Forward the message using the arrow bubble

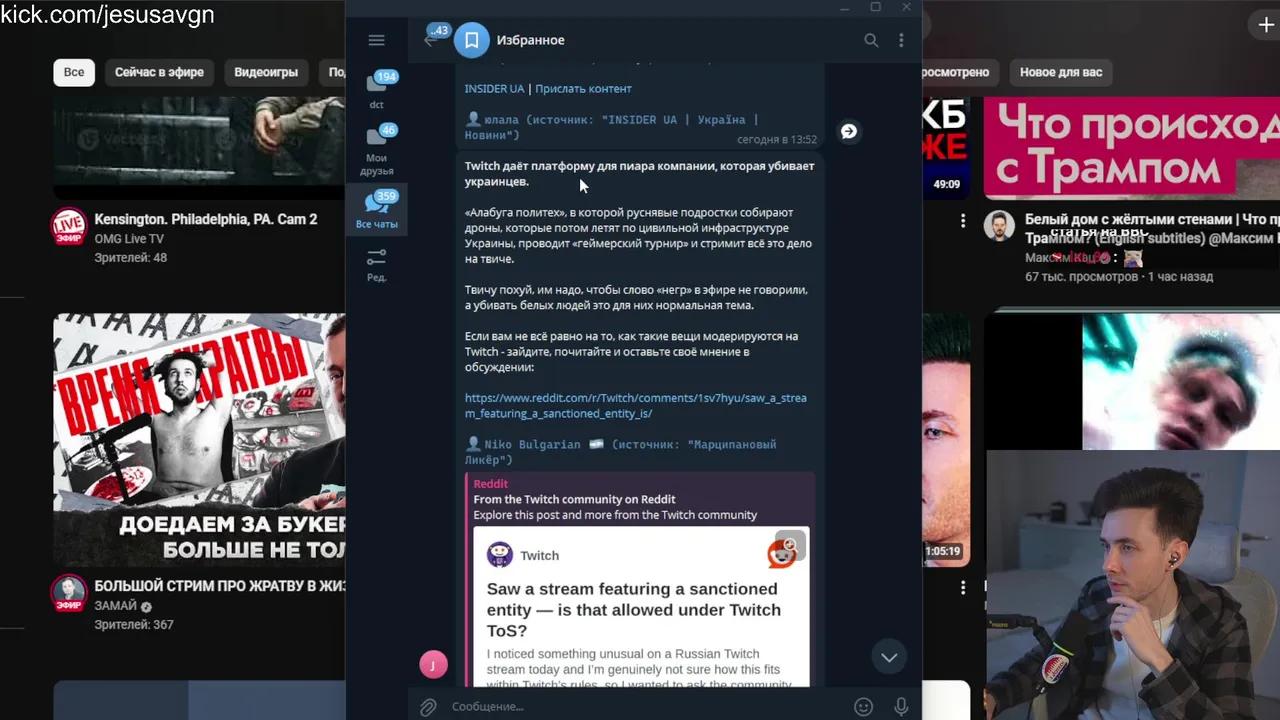[x=848, y=131]
